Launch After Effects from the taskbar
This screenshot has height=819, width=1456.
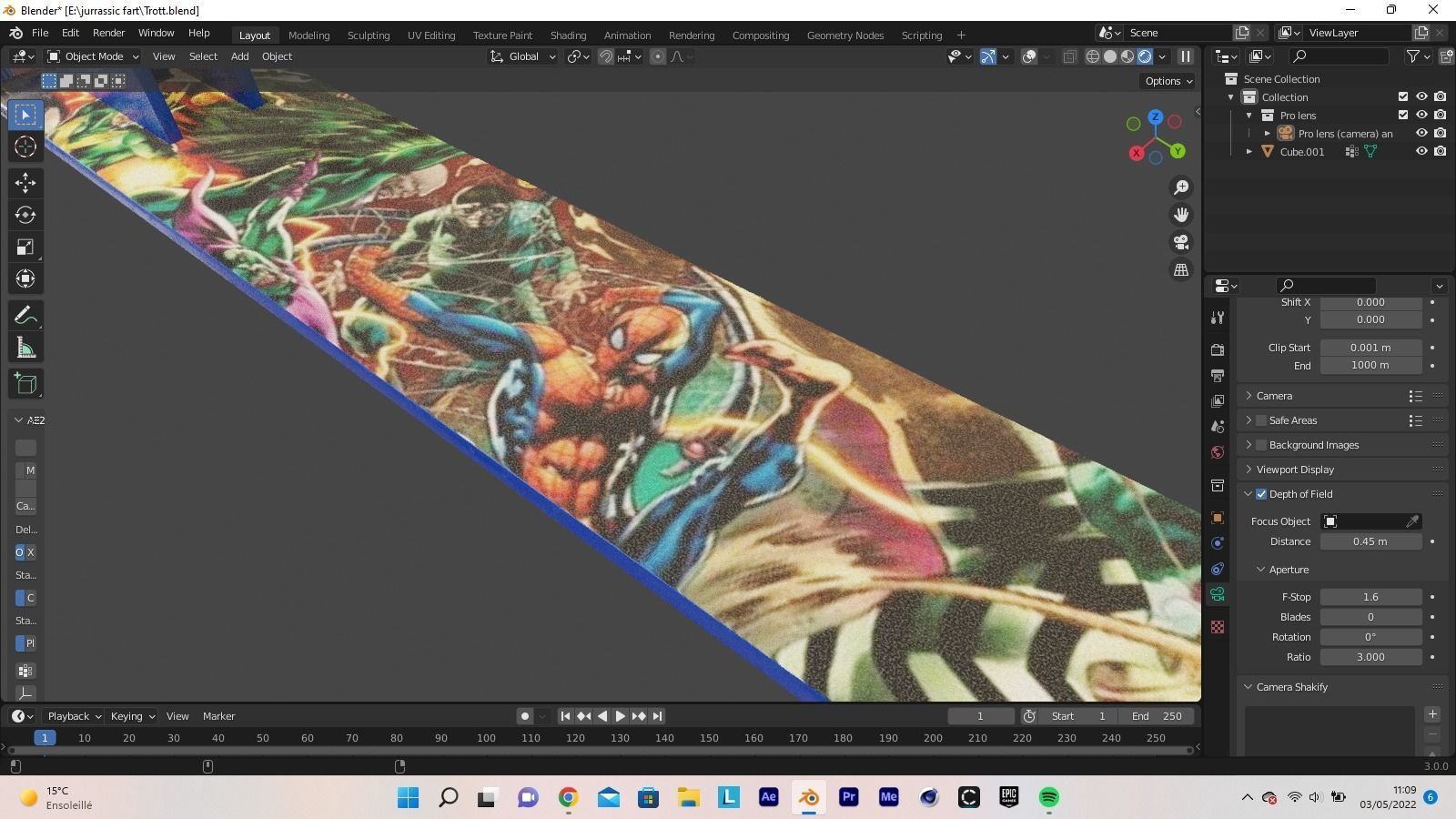pos(768,797)
